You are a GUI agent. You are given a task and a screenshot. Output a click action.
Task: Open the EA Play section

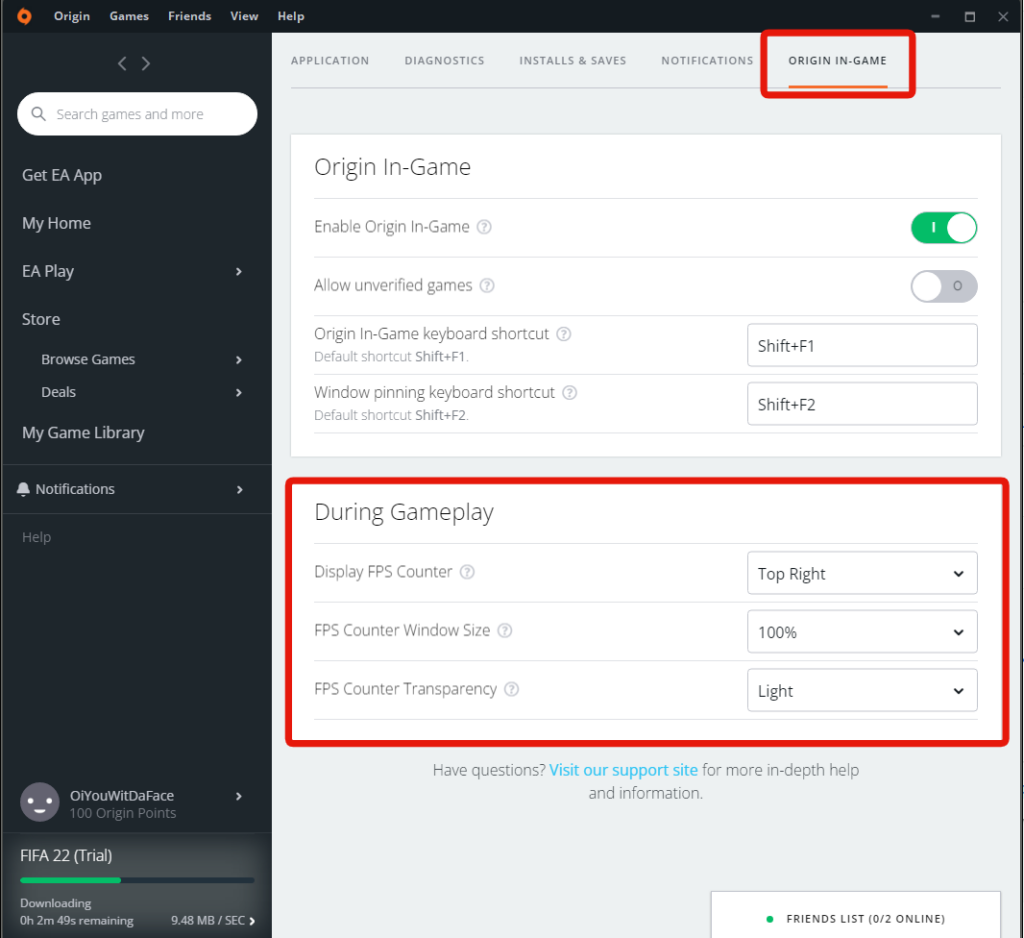click(x=48, y=271)
